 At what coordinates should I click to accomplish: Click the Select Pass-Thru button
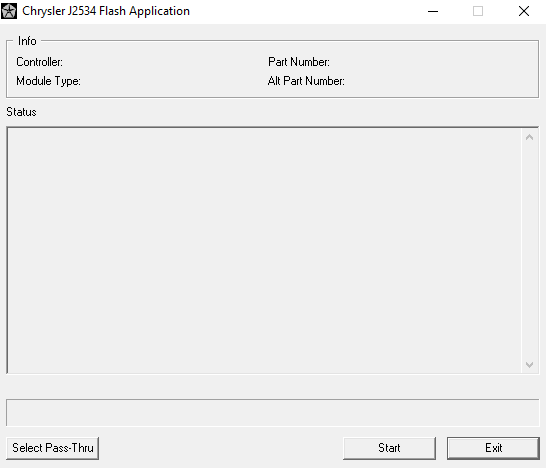[53, 448]
